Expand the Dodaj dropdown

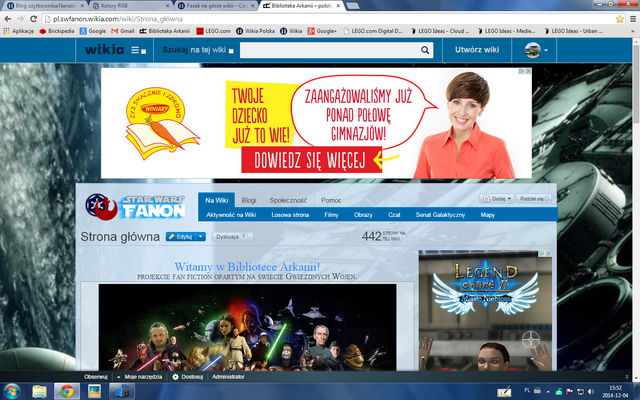click(496, 199)
